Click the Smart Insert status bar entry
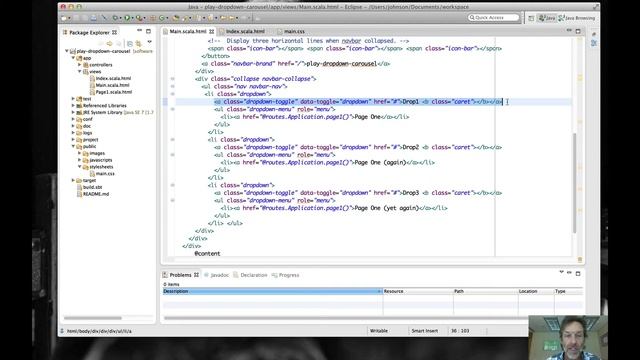This screenshot has height=360, width=640. (424, 331)
